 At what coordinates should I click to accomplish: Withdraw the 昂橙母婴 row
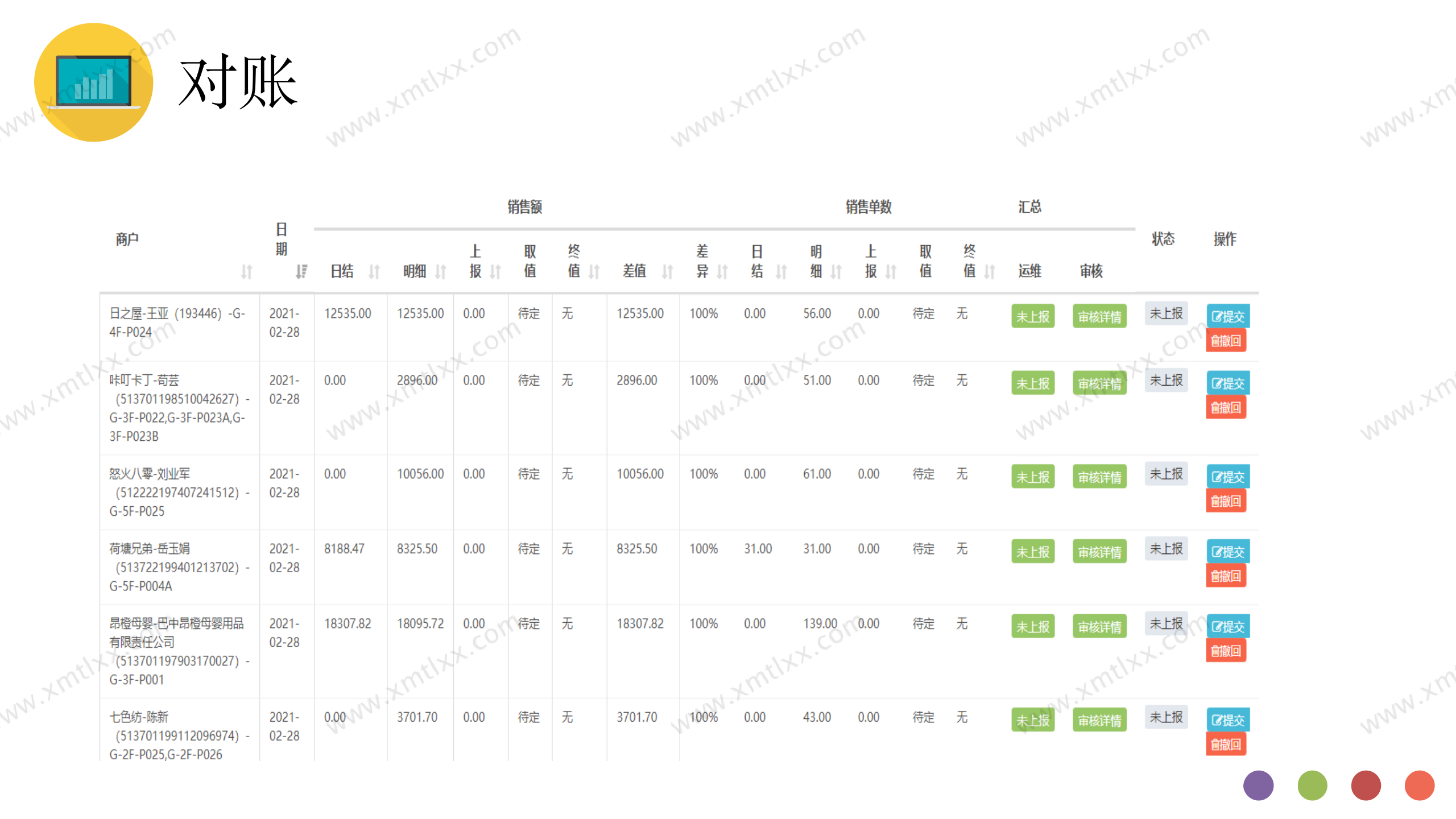(x=1226, y=651)
